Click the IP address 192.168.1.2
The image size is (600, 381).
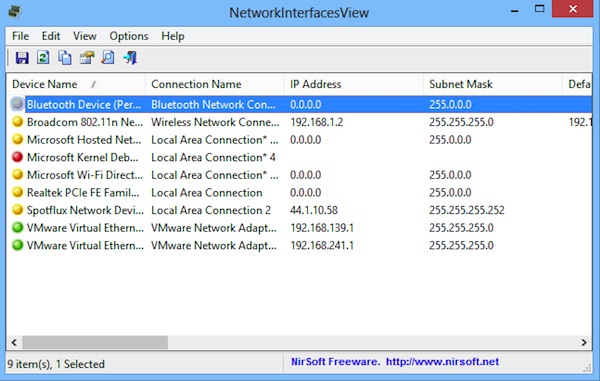click(316, 122)
